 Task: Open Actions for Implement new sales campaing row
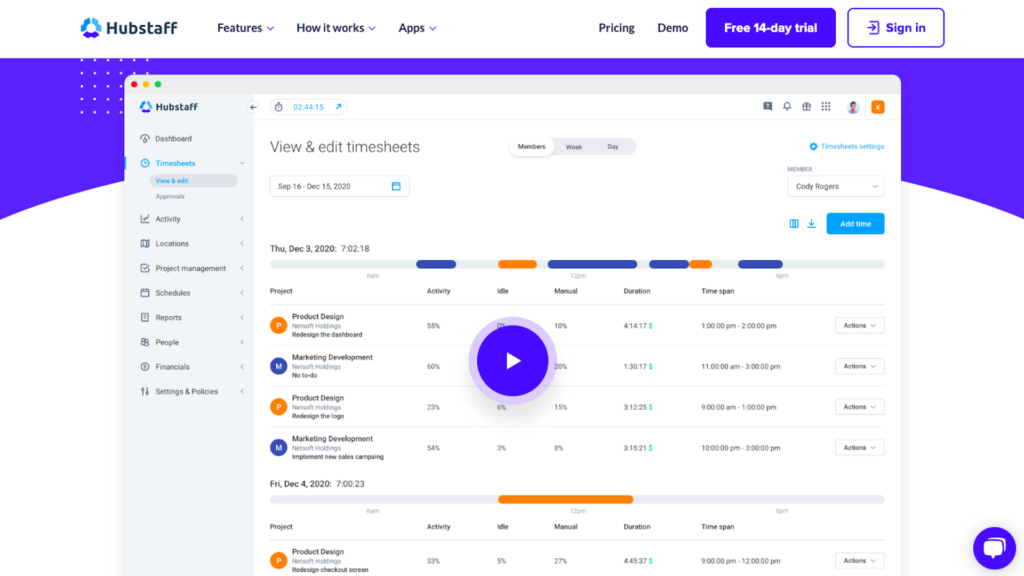[x=859, y=447]
